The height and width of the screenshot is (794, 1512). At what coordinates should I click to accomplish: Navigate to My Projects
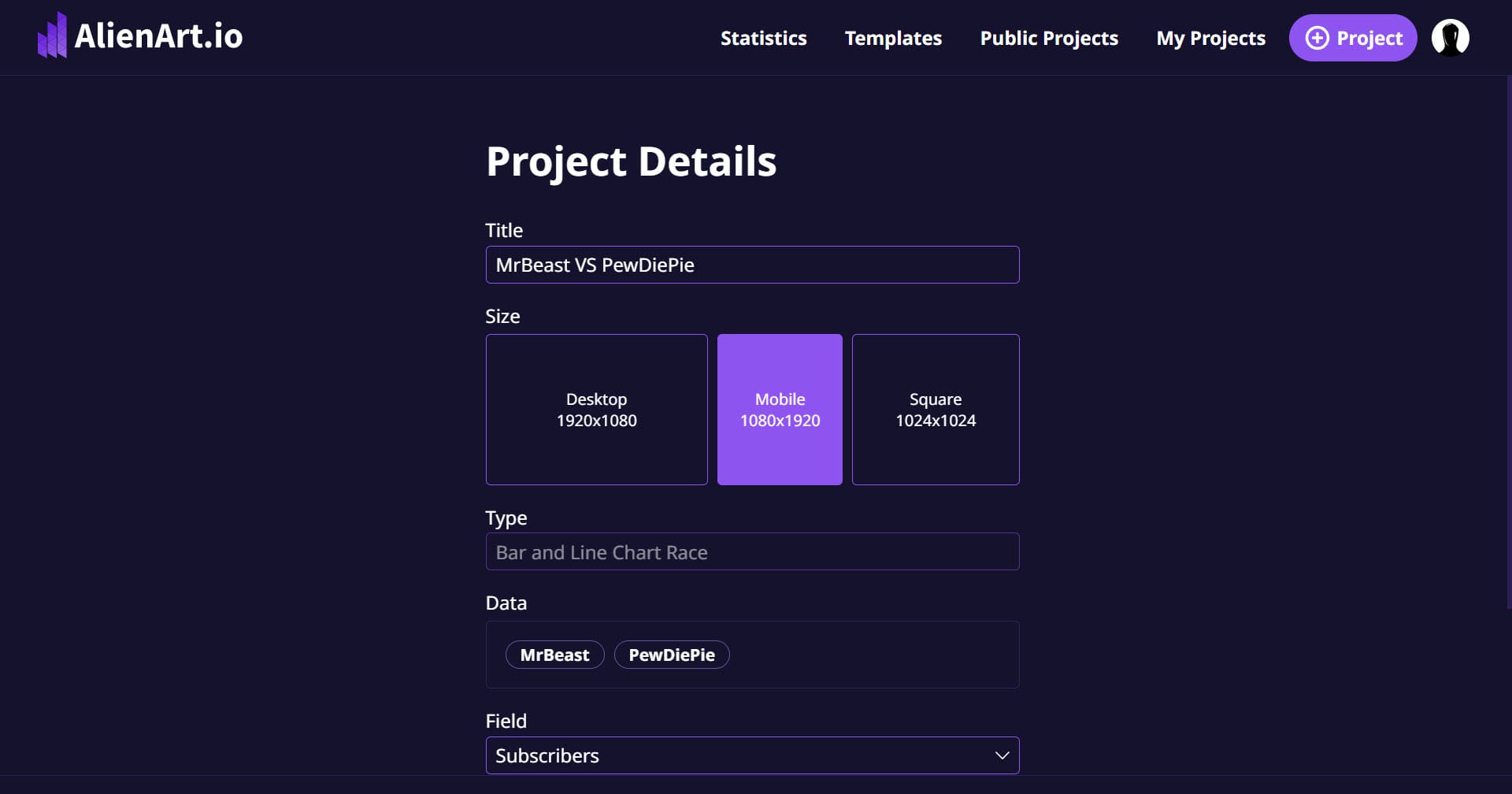pyautogui.click(x=1210, y=38)
